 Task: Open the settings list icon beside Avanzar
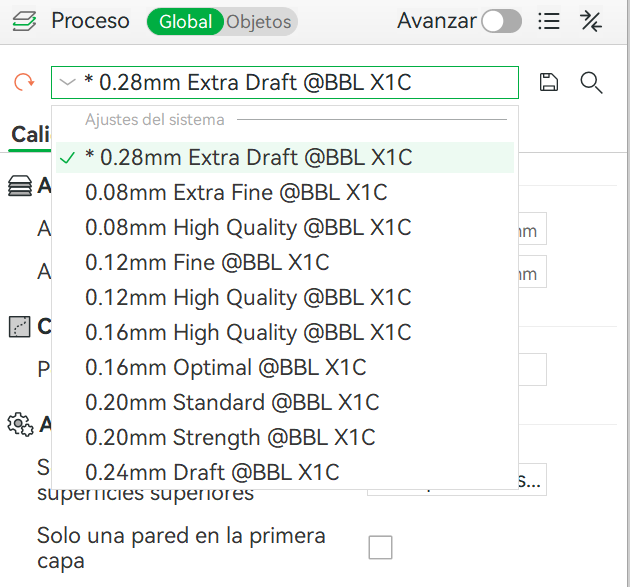pyautogui.click(x=548, y=21)
